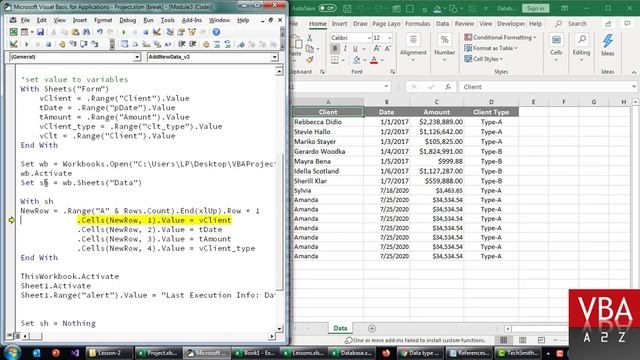Click the Undo icon in VBA toolbar
This screenshot has width=640, height=360.
tap(100, 32)
